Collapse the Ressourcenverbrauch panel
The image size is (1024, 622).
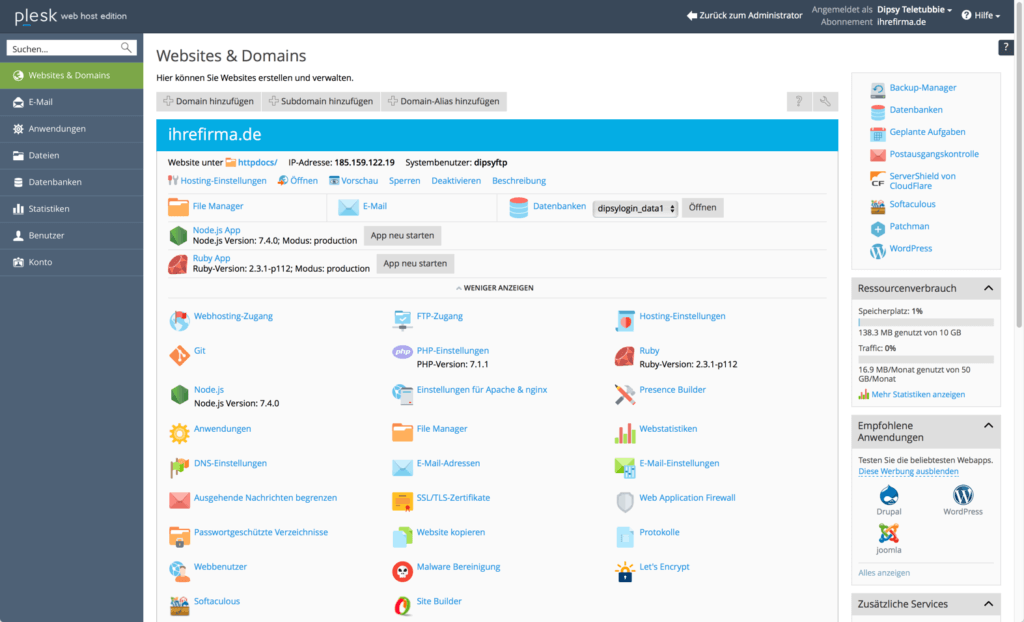click(988, 288)
